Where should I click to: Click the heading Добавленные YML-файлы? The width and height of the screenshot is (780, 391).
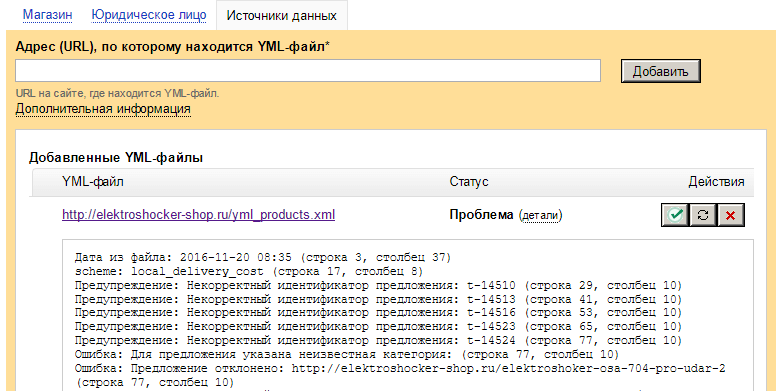(116, 158)
